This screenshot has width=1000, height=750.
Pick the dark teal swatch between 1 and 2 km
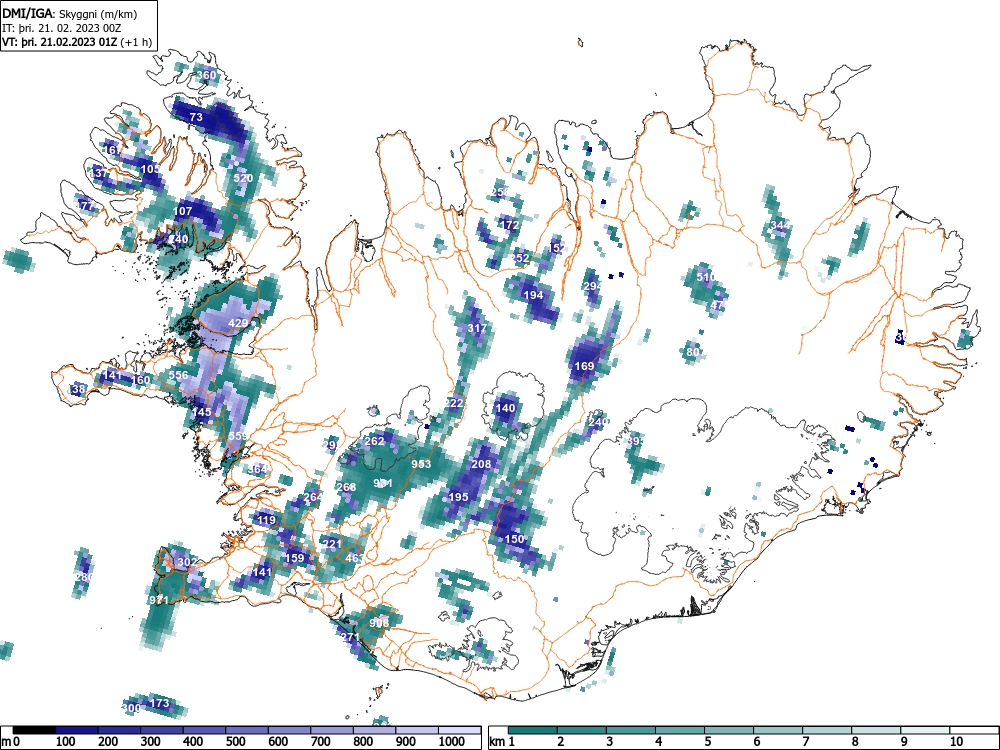tap(533, 730)
